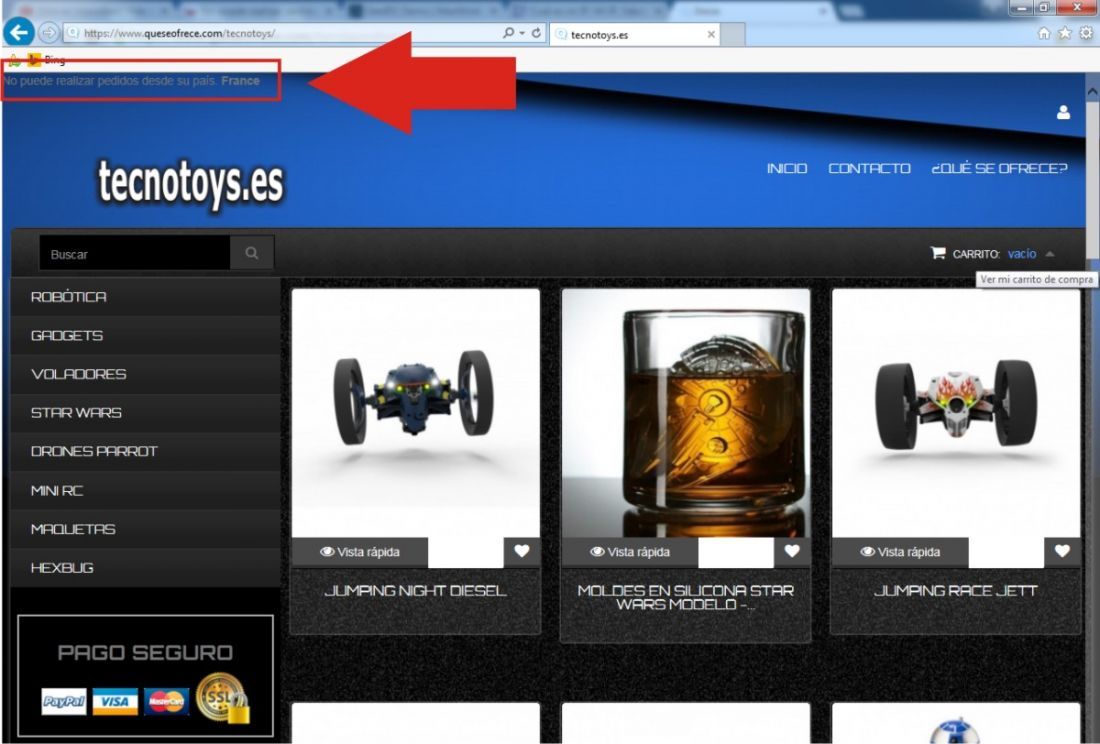Refresh the page with the reload icon

pyautogui.click(x=537, y=33)
